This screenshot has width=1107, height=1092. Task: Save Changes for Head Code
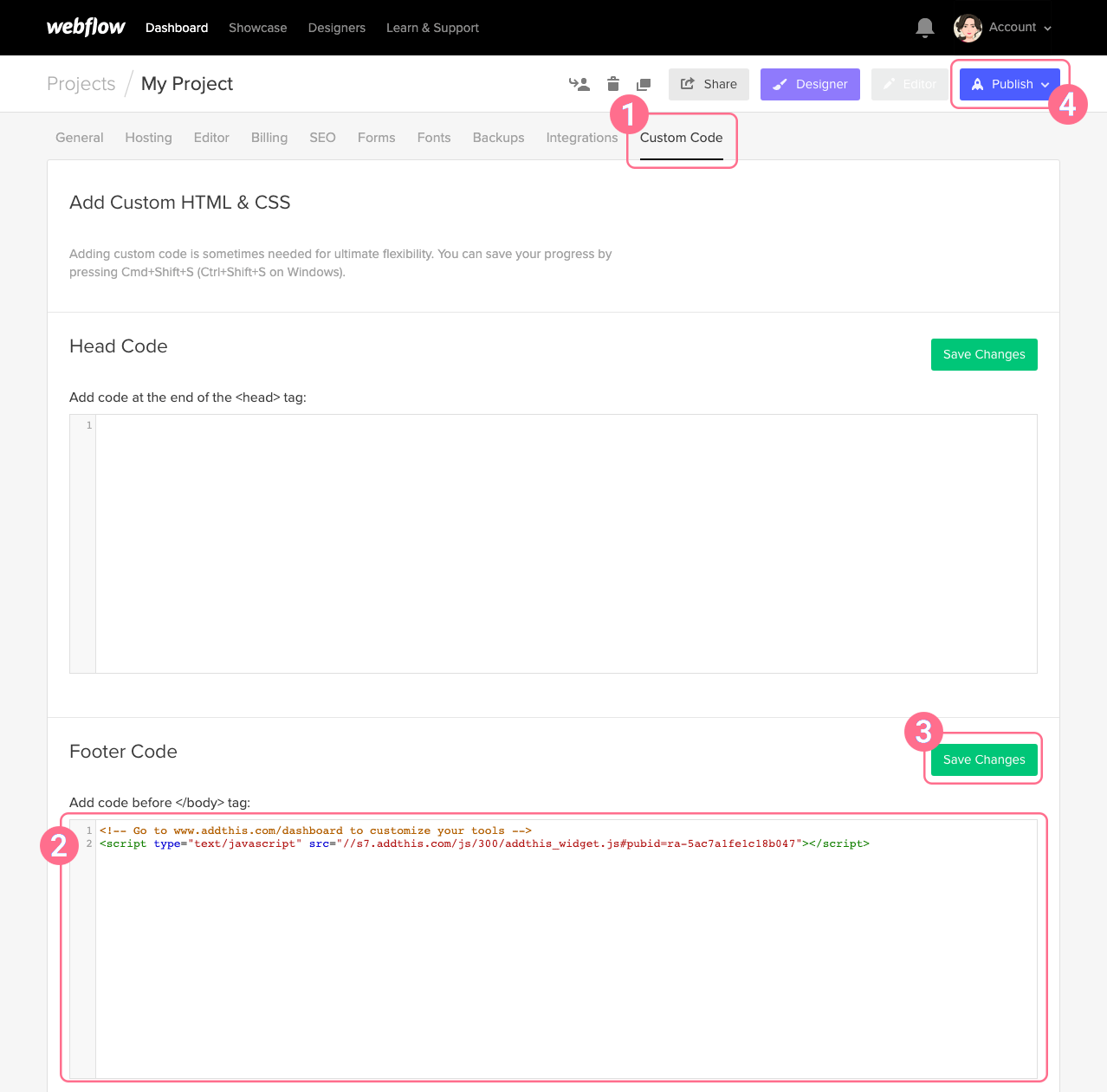[x=984, y=354]
